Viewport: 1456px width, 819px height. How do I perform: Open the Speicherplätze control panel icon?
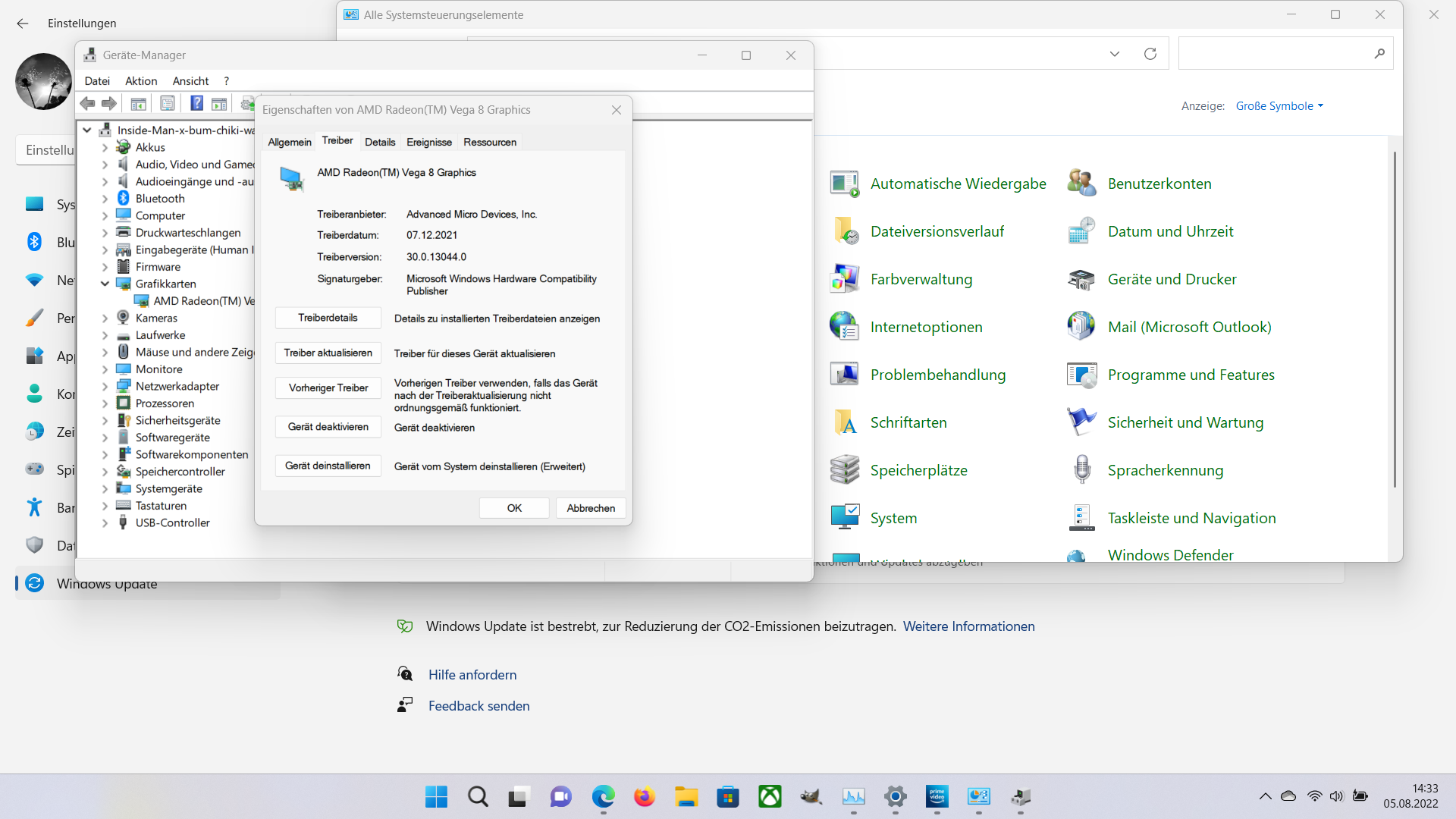click(845, 470)
